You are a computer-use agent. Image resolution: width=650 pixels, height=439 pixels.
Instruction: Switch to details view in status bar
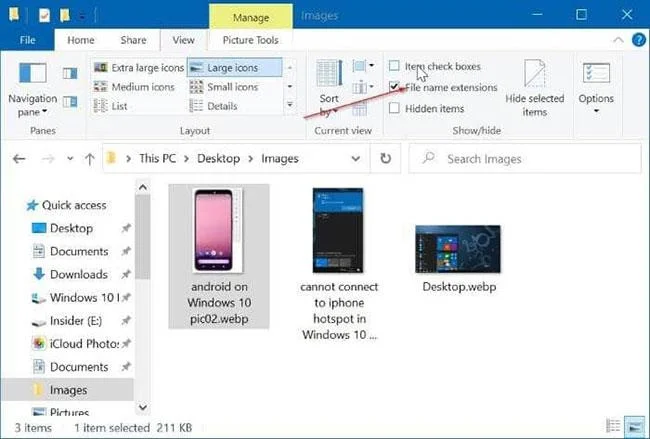pyautogui.click(x=613, y=426)
